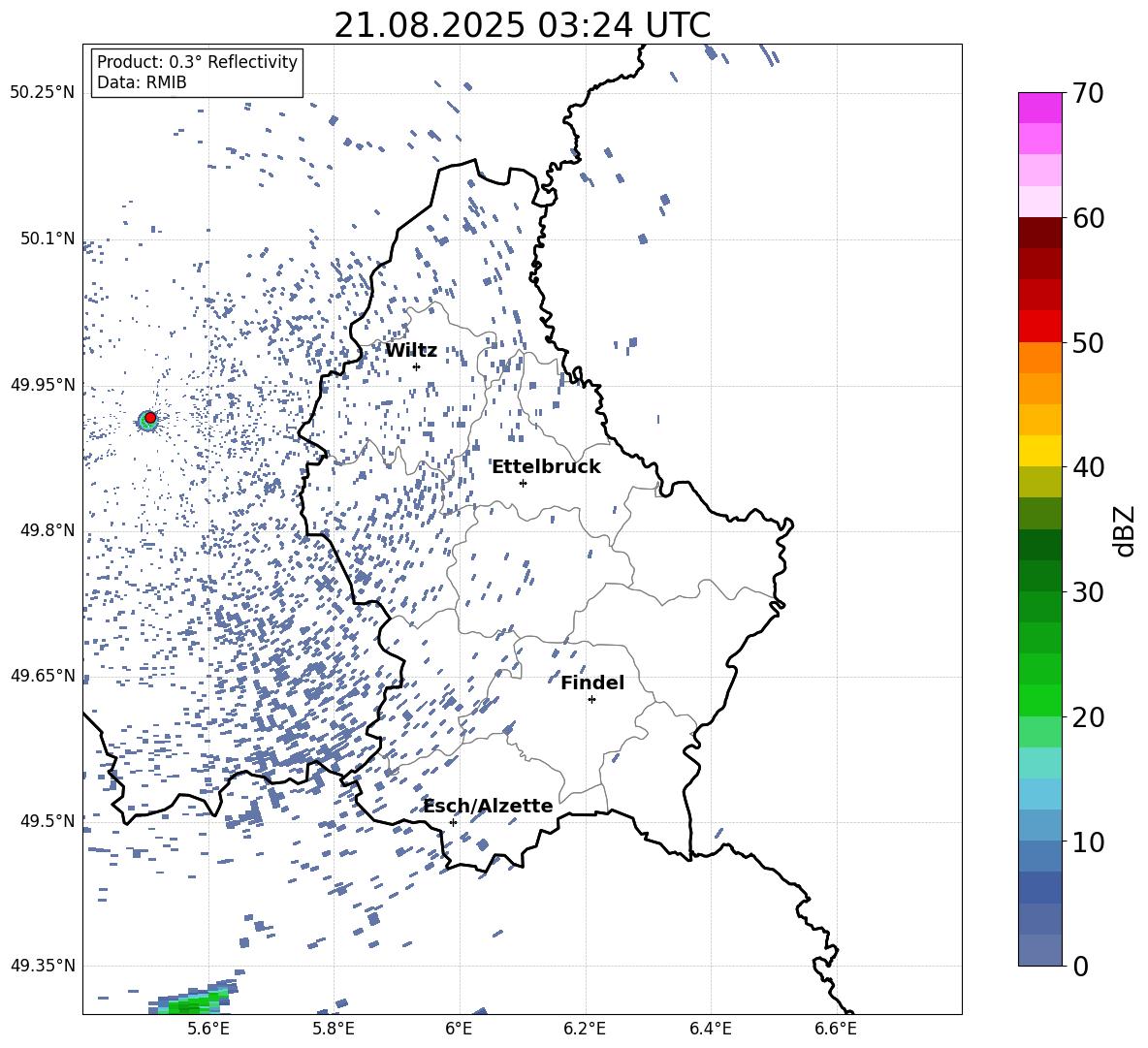Click the Esch/Alzette city label

(x=488, y=806)
